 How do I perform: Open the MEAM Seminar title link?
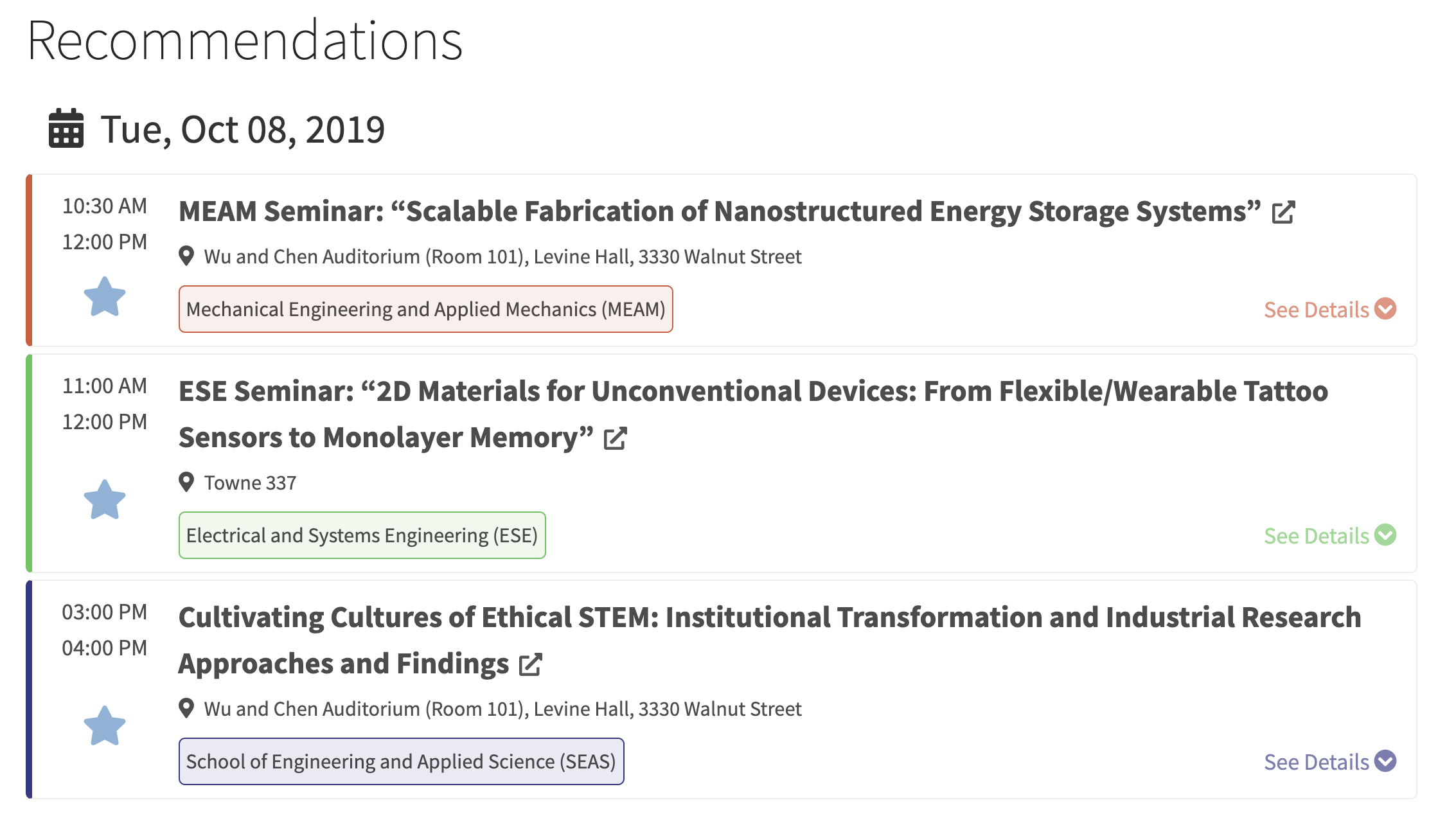click(x=720, y=211)
